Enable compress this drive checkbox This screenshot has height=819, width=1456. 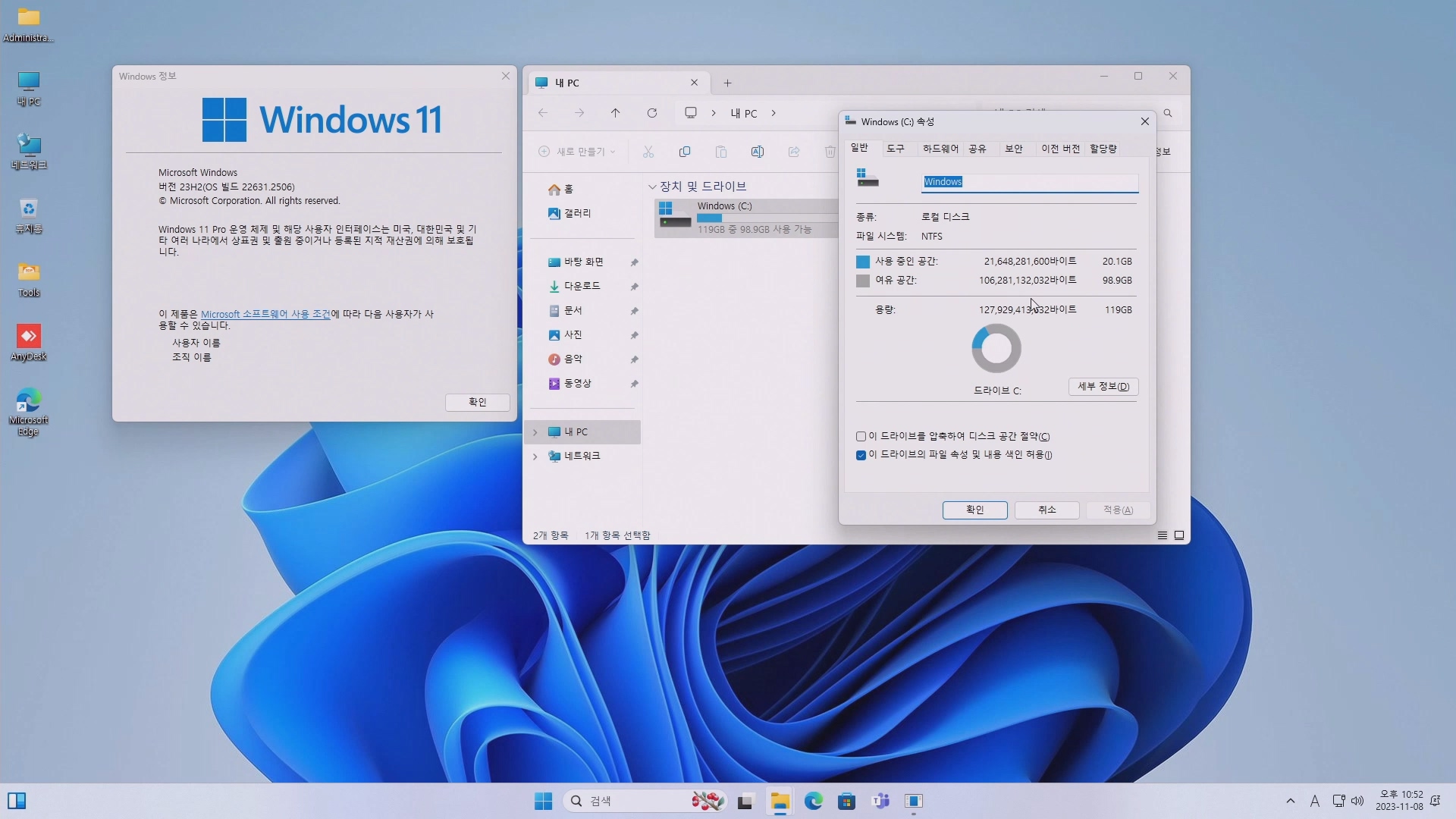(x=861, y=436)
